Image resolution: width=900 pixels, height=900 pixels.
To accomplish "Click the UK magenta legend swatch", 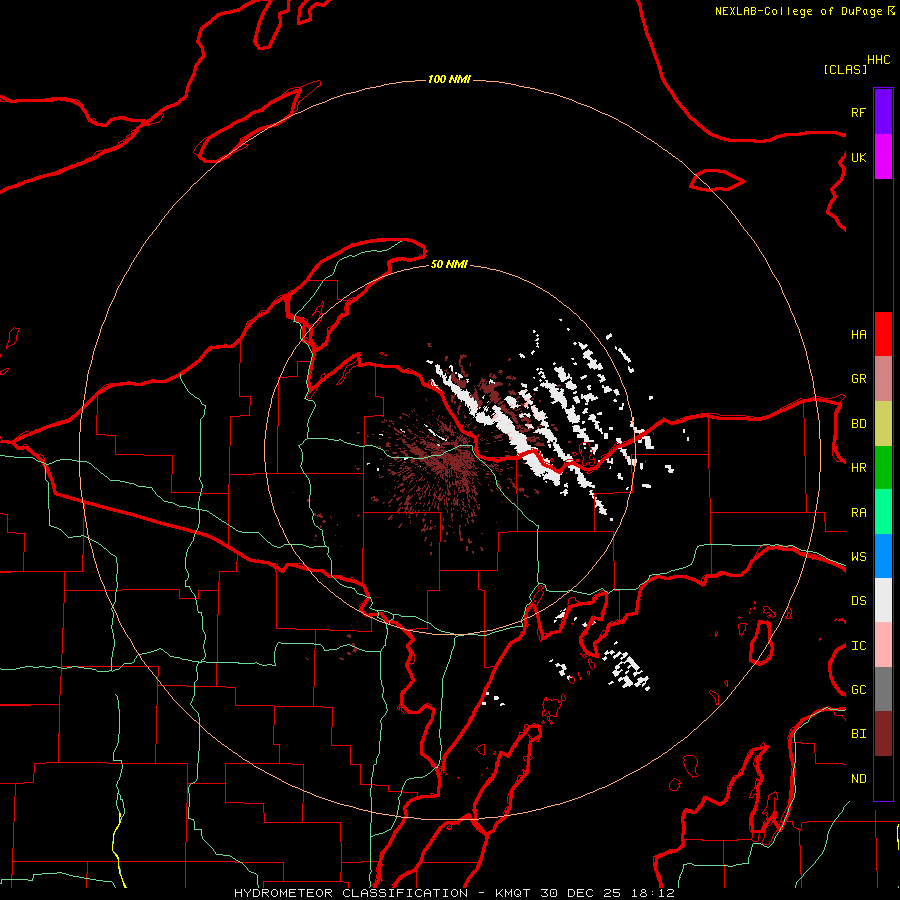I will [883, 157].
